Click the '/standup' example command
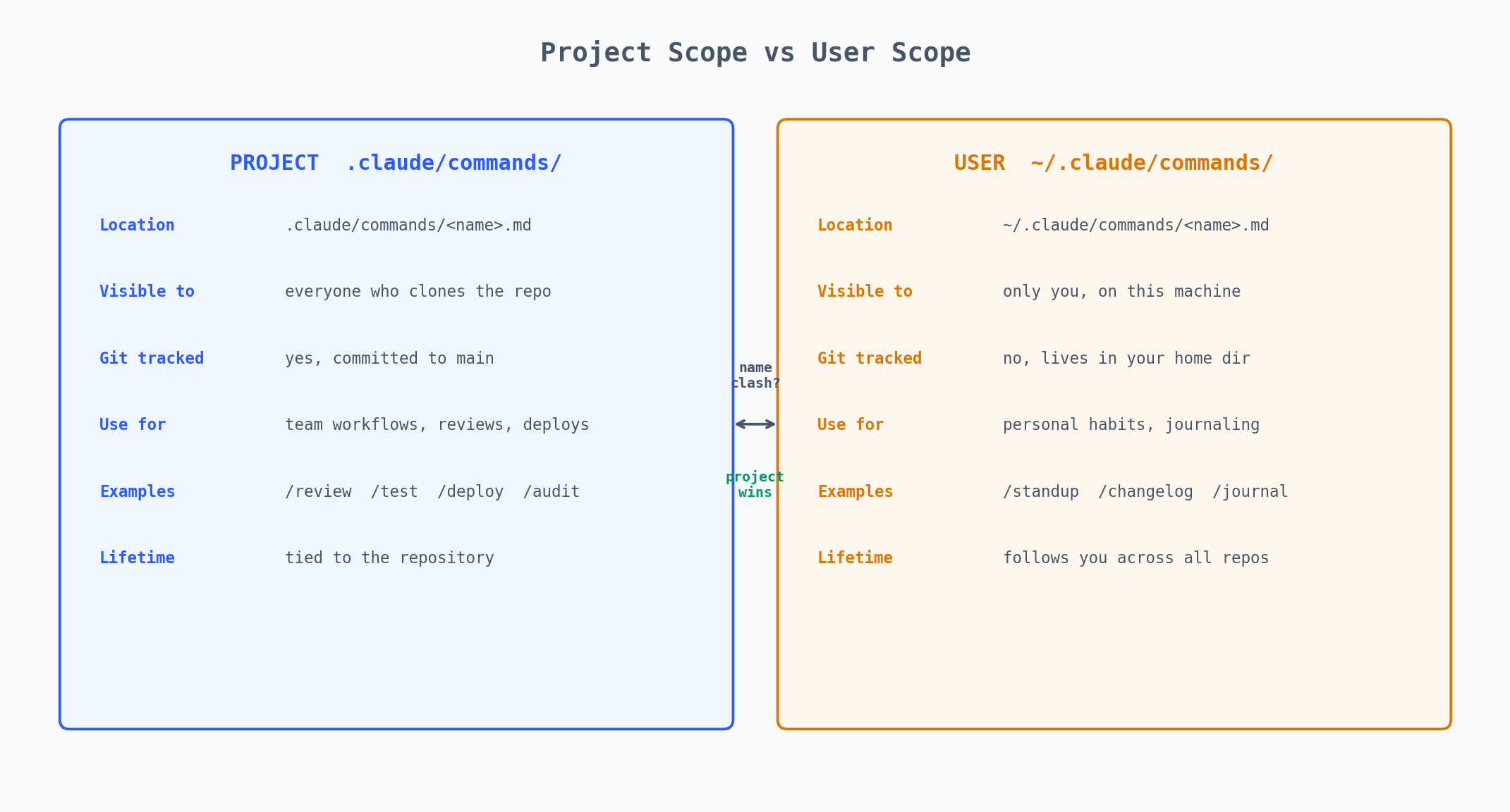This screenshot has width=1510, height=812. click(1041, 492)
